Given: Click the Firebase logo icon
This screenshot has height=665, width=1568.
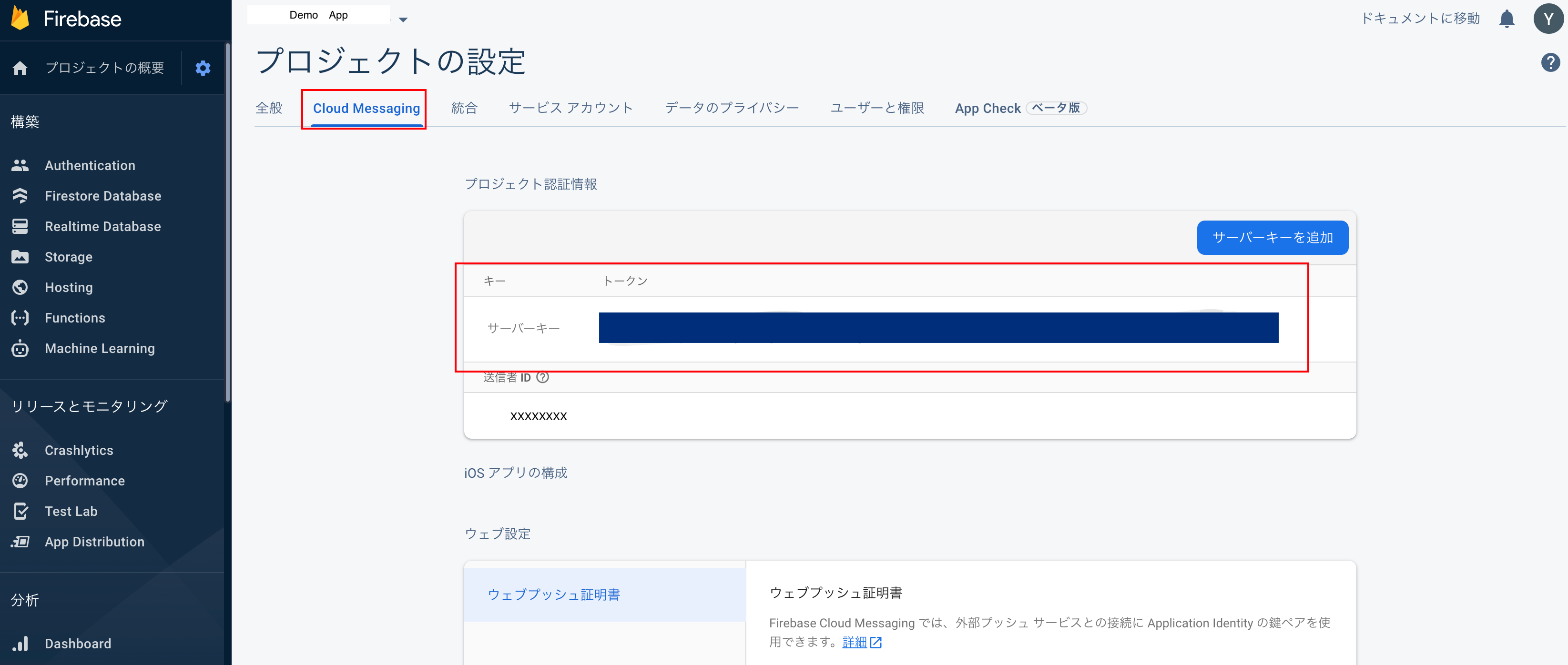Looking at the screenshot, I should 20,18.
